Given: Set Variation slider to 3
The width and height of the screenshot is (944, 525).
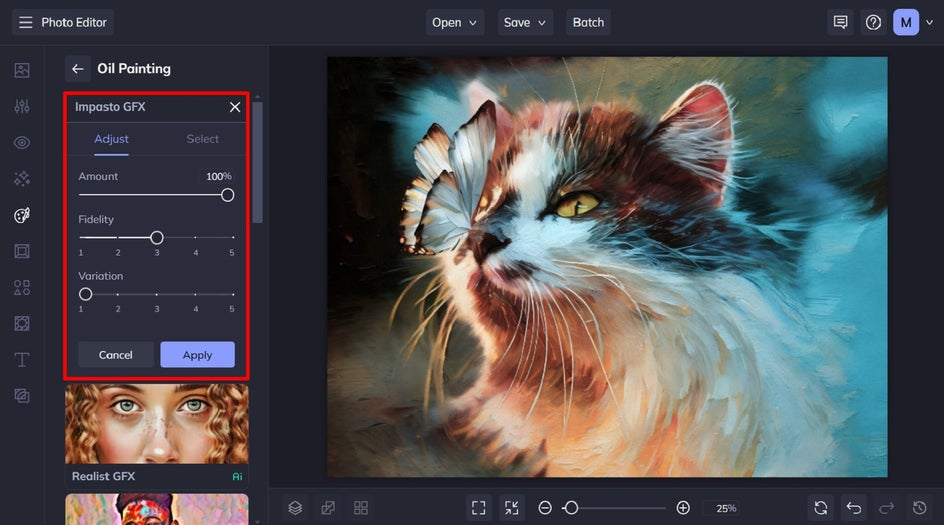Looking at the screenshot, I should tap(157, 294).
